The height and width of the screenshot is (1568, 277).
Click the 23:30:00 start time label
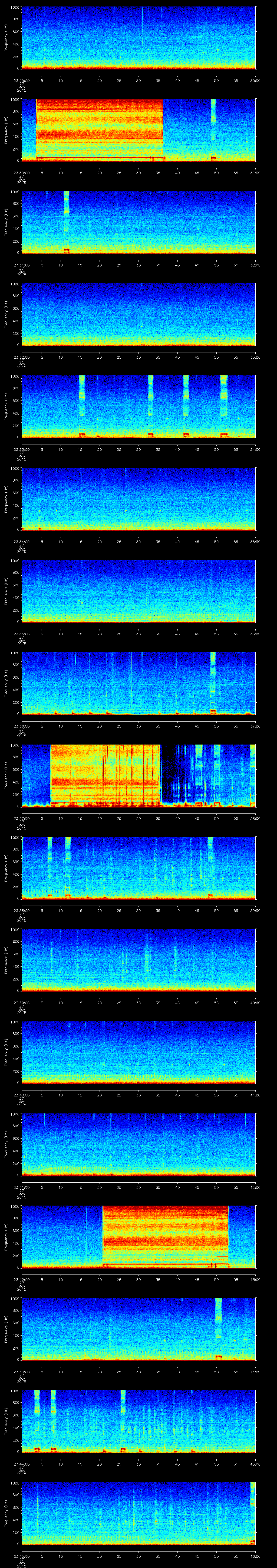tap(21, 173)
